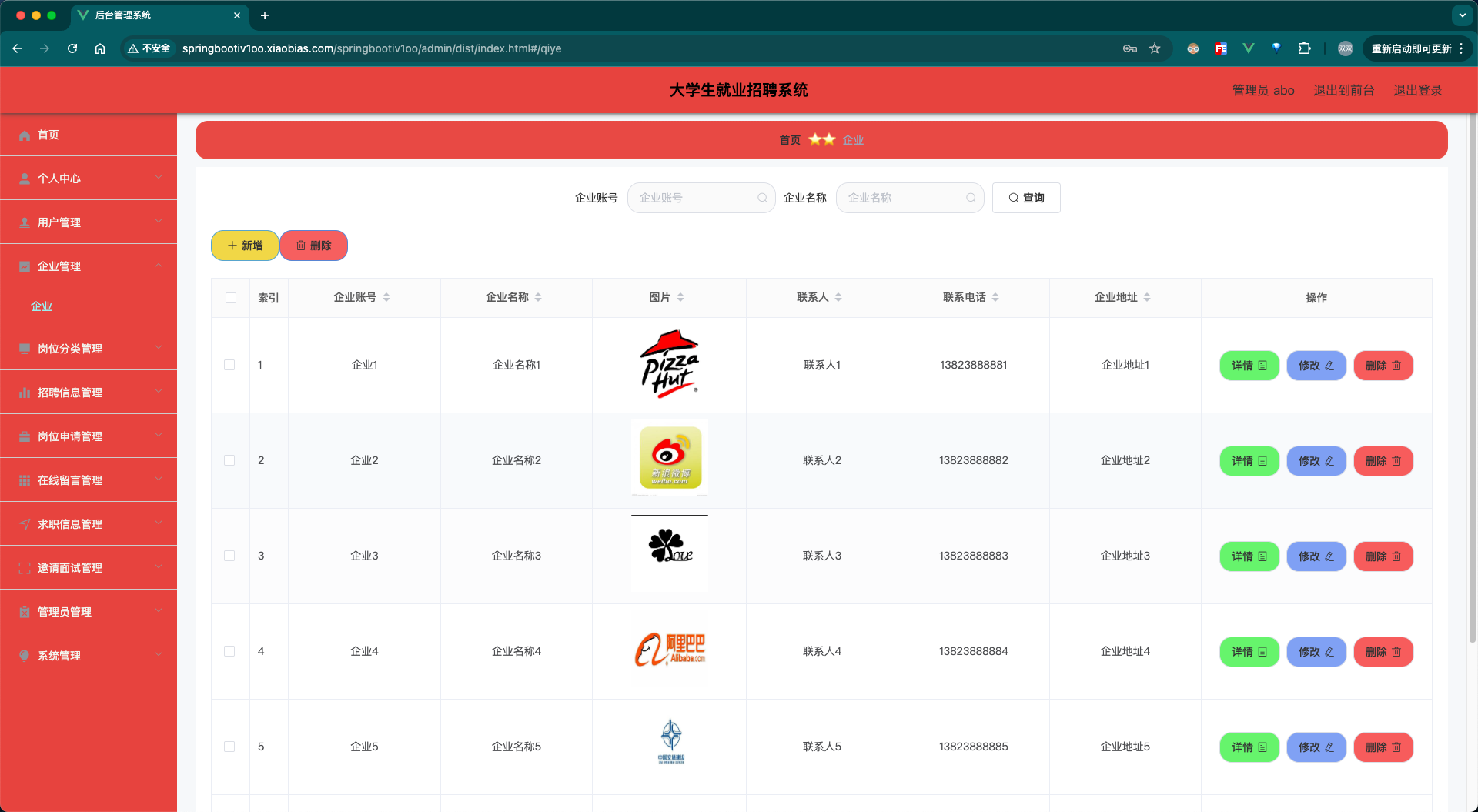Expand the 求职信息管理 menu chevron
Screen dimensions: 1478x812
point(159,523)
